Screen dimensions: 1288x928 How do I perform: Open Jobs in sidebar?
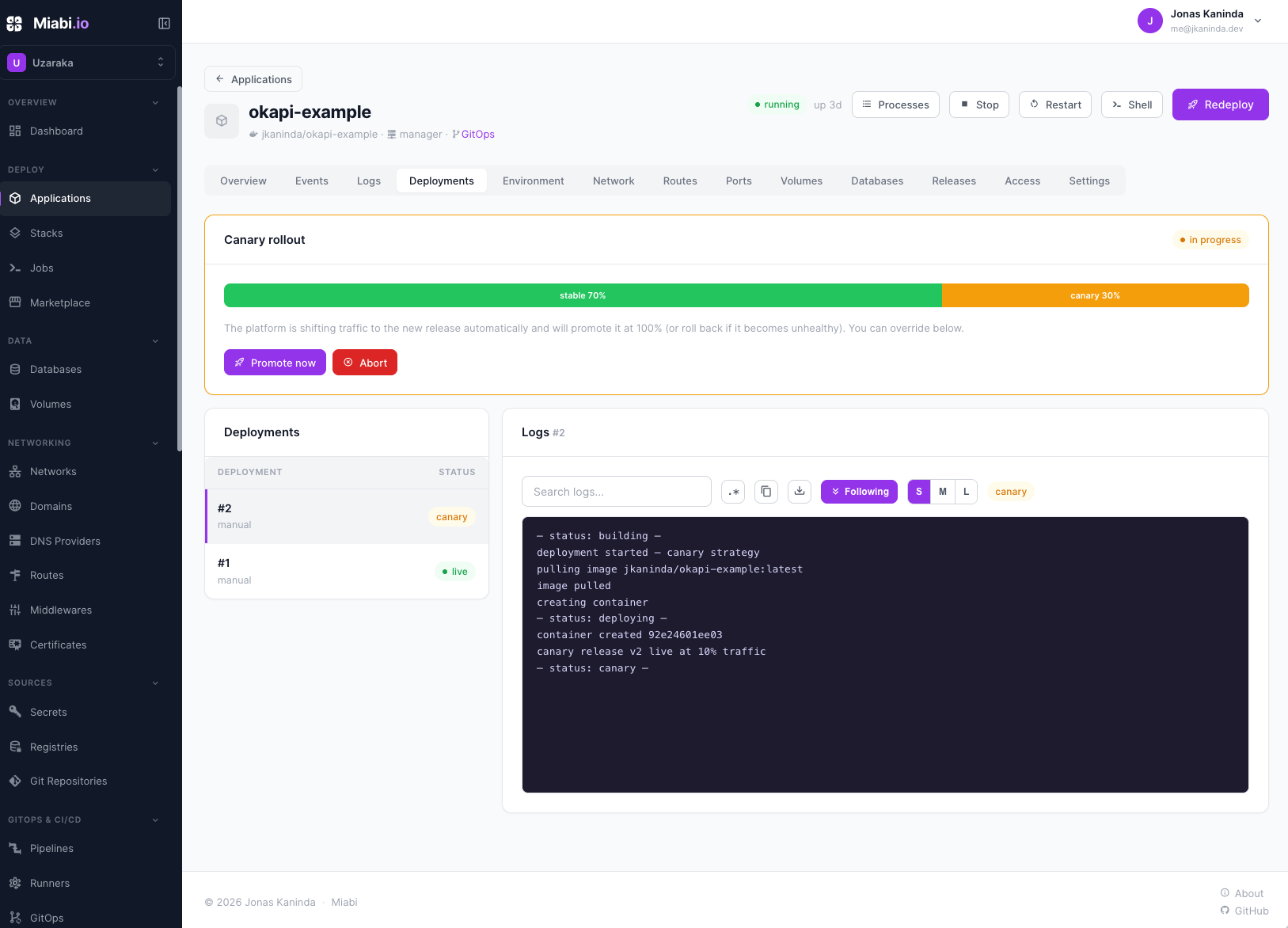(85, 268)
